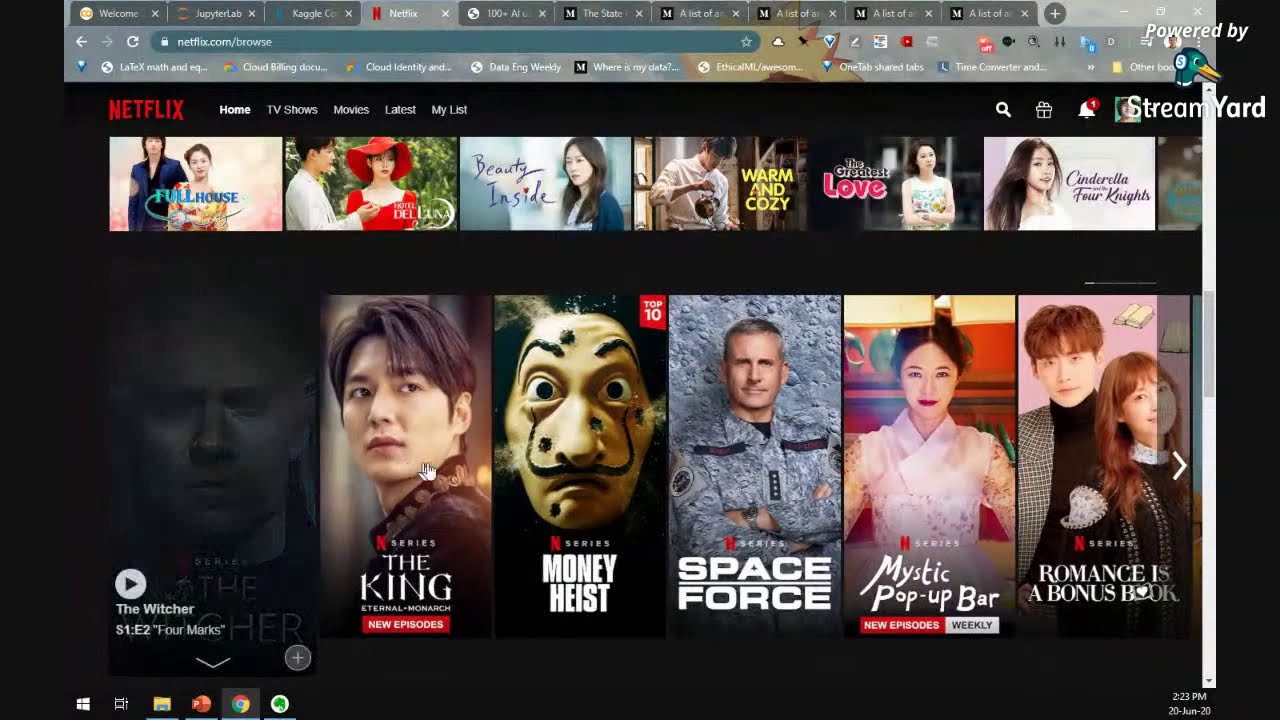This screenshot has height=720, width=1280.
Task: Switch to the '100+ AI' tab
Action: [505, 14]
